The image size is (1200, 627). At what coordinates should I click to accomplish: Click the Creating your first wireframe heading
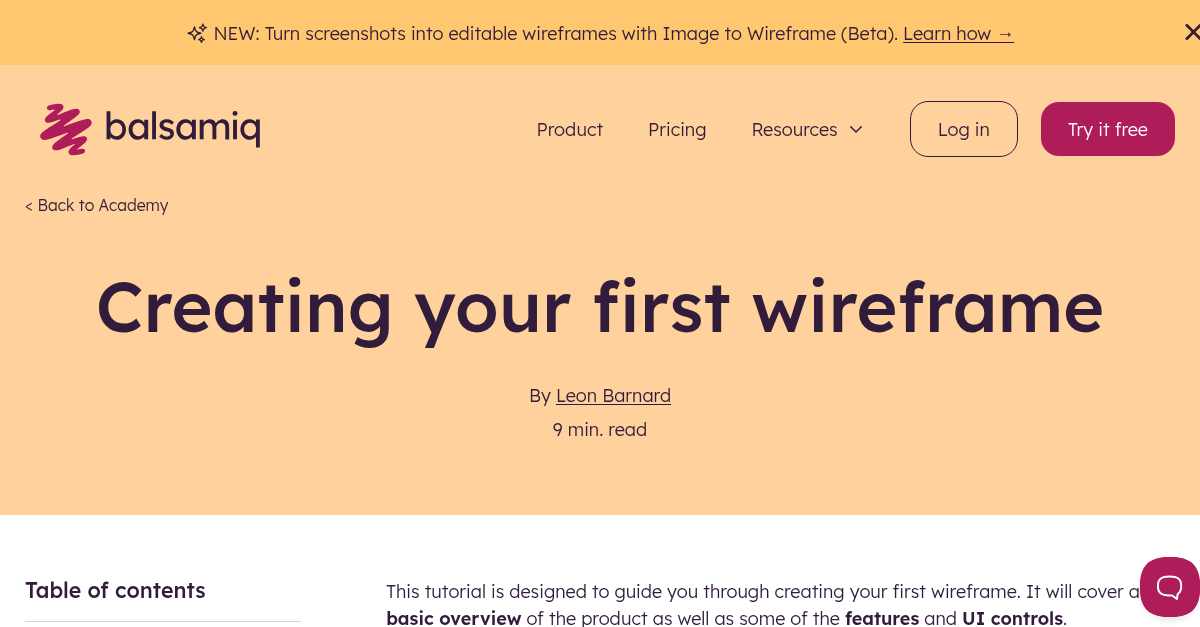pos(600,308)
